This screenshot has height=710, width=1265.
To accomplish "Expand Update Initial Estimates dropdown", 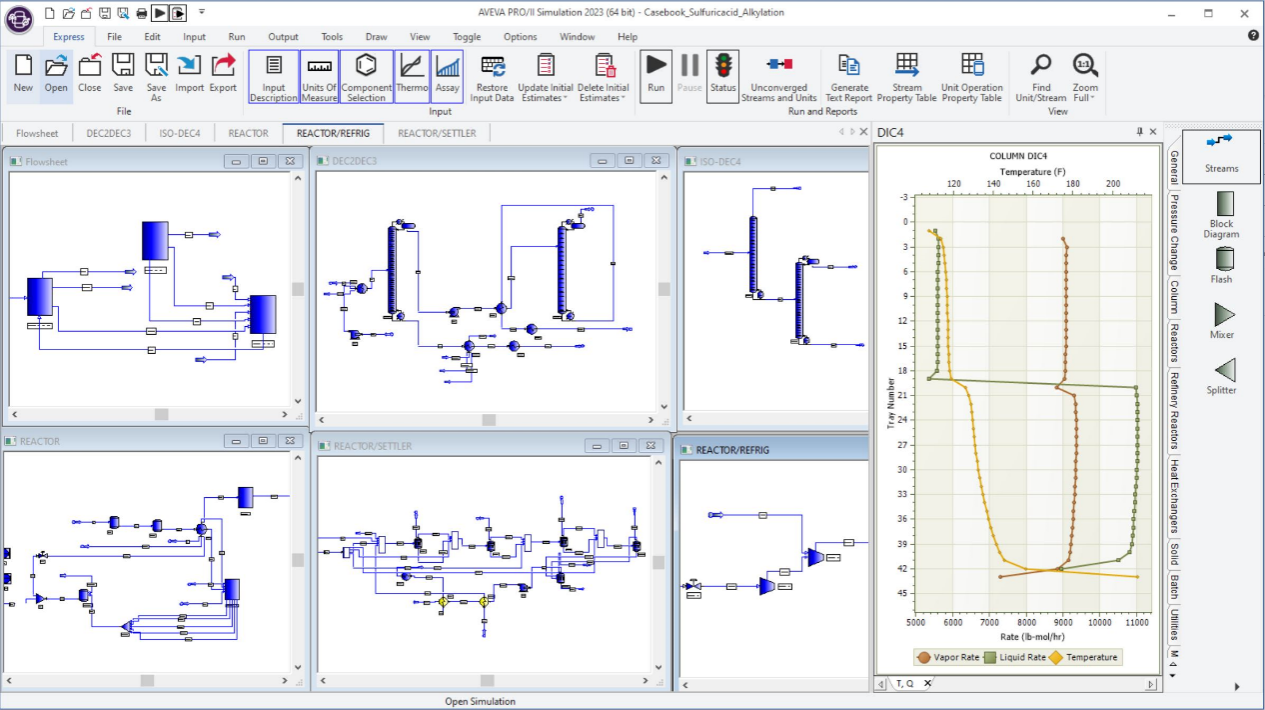I will 566,98.
